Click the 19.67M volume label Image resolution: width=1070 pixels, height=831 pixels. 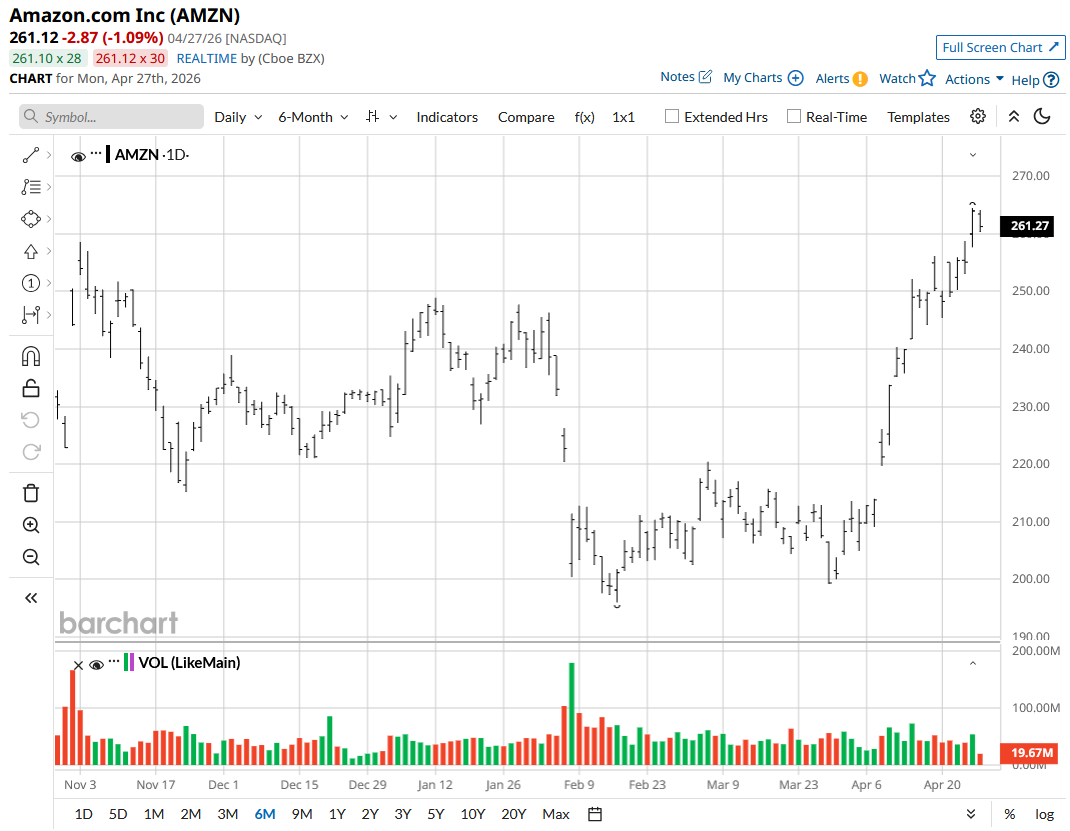tap(1030, 753)
